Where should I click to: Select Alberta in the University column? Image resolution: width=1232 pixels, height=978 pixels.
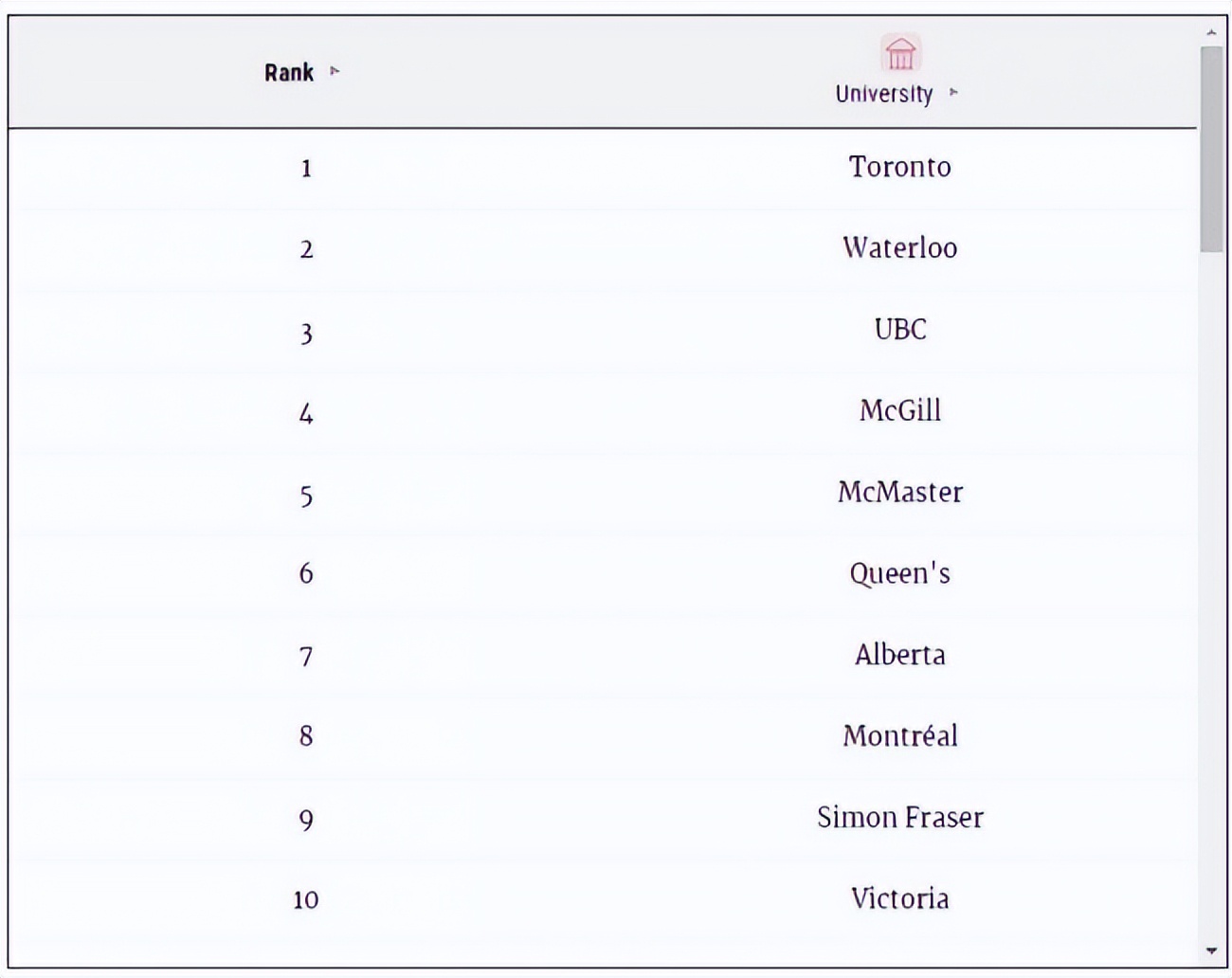[x=899, y=655]
